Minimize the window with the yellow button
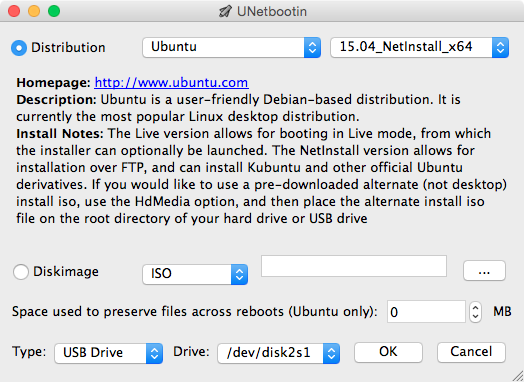Viewport: 524px width, 382px height. click(x=34, y=11)
